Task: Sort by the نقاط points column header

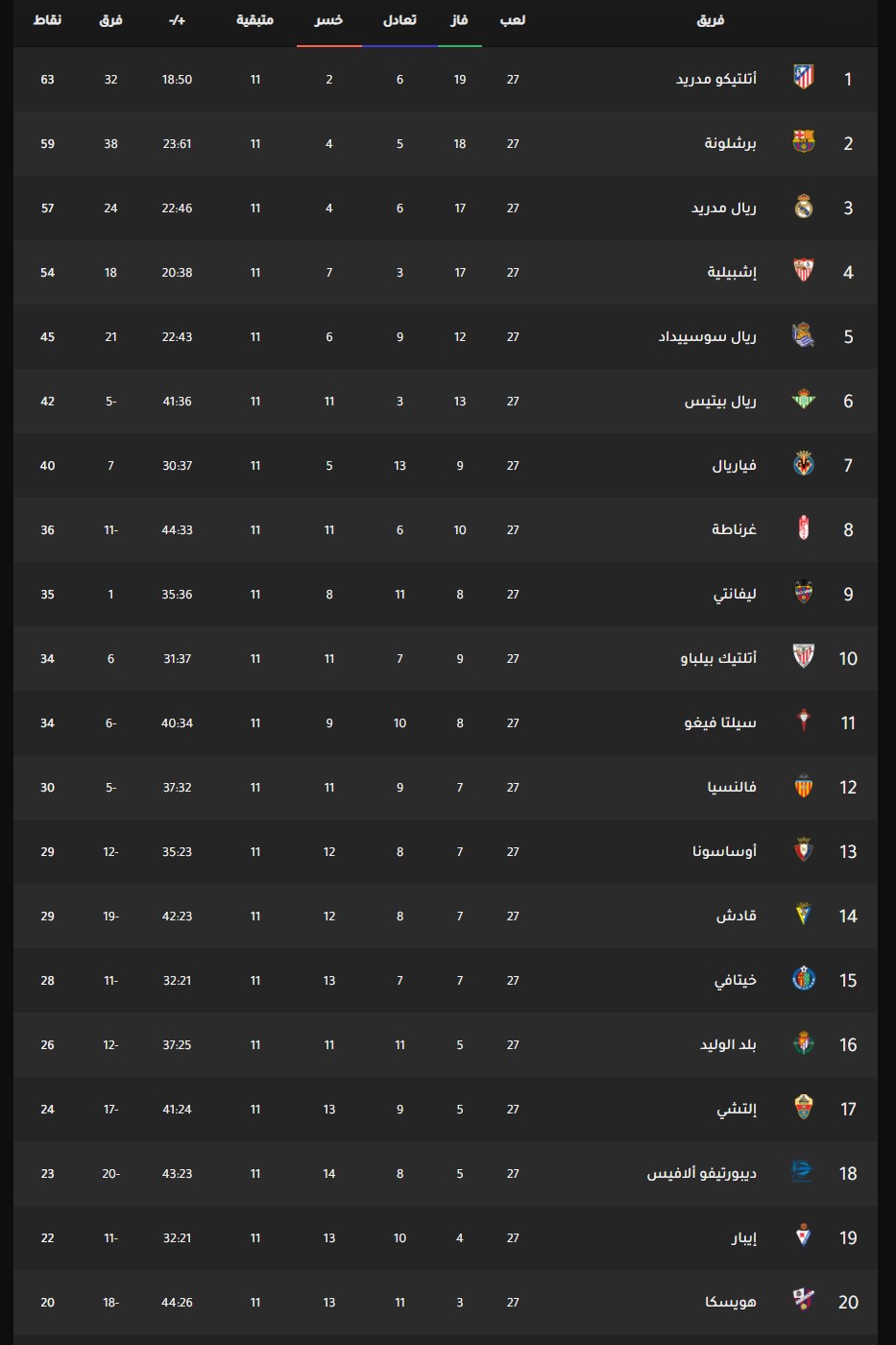Action: 47,20
